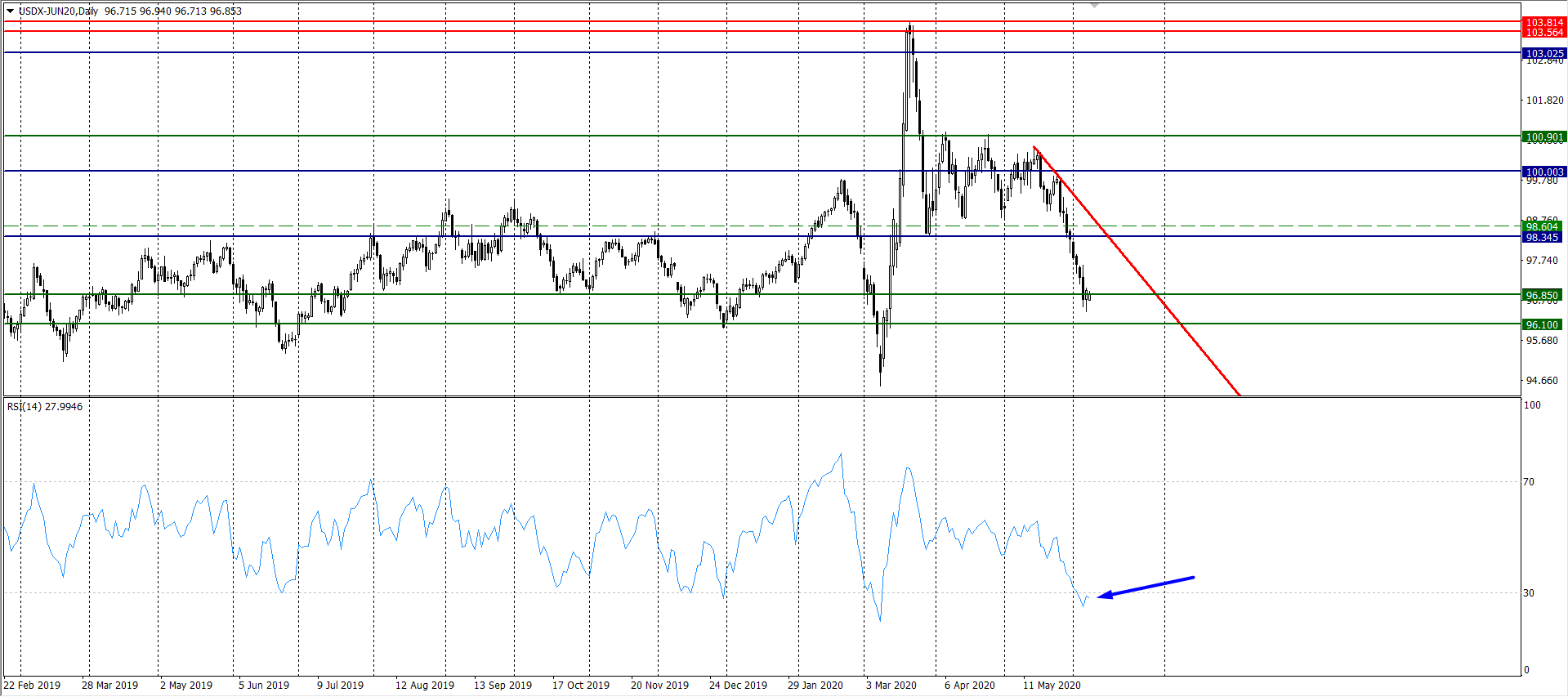Click the gray chart shift marker at top

1094,5
